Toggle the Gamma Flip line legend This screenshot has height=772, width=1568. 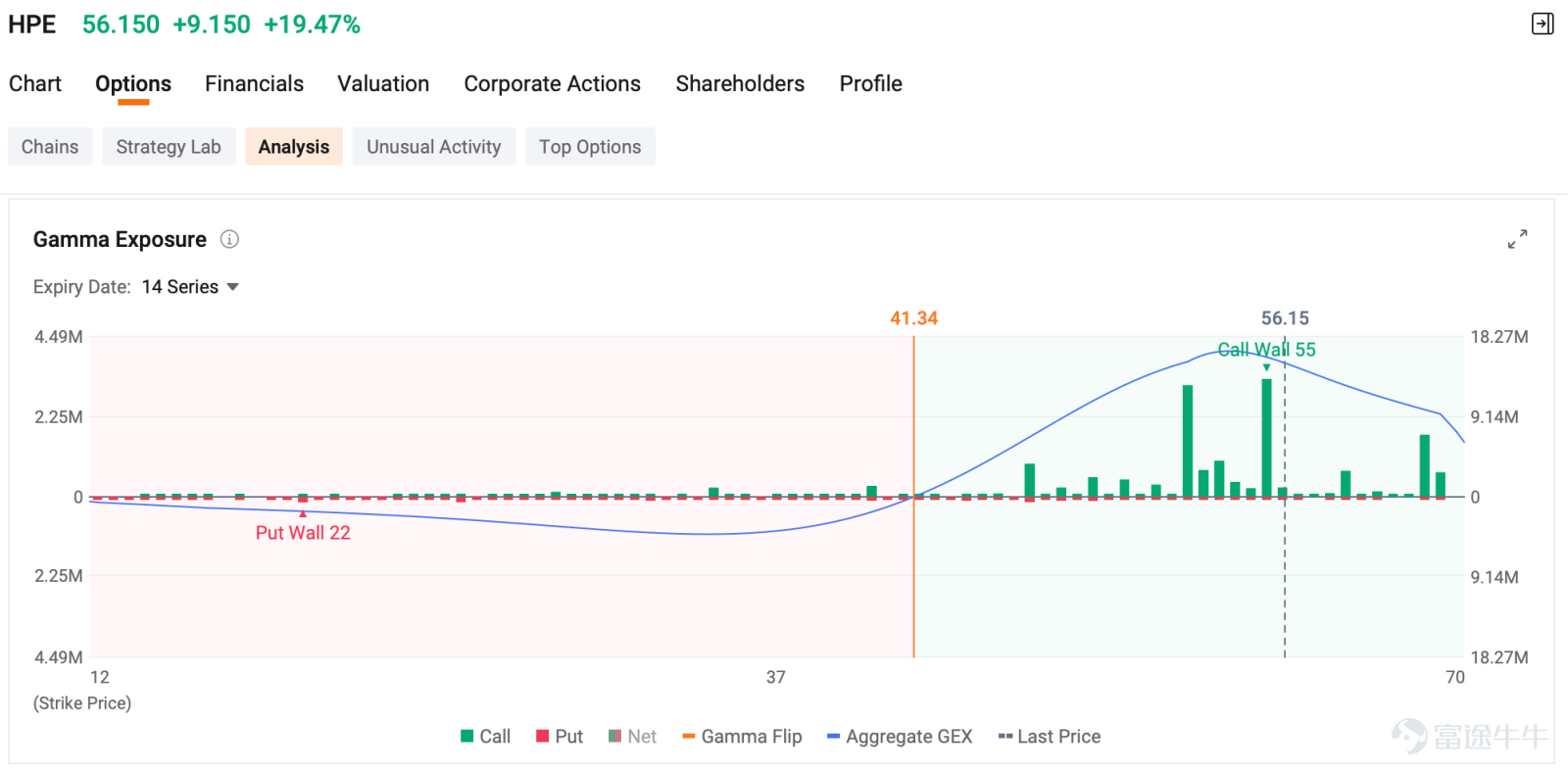(x=742, y=737)
